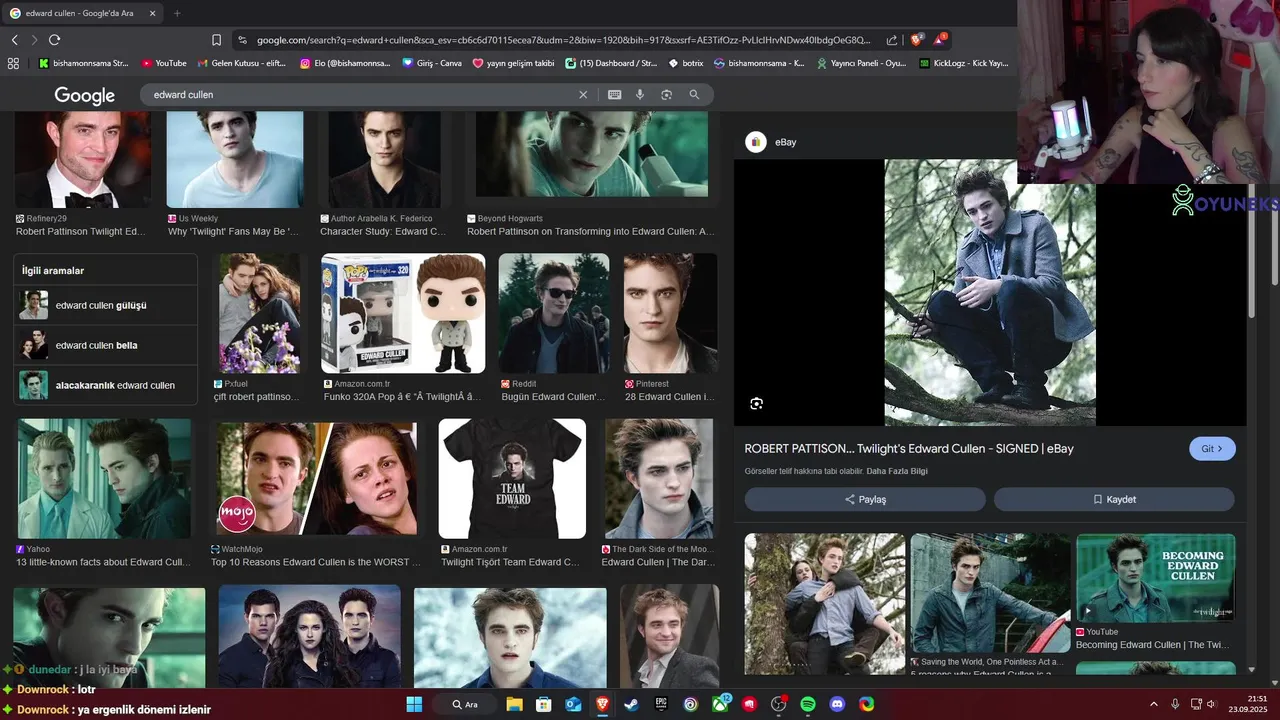1280x720 pixels.
Task: Open the on-screen keyboard input tool
Action: coord(614,94)
